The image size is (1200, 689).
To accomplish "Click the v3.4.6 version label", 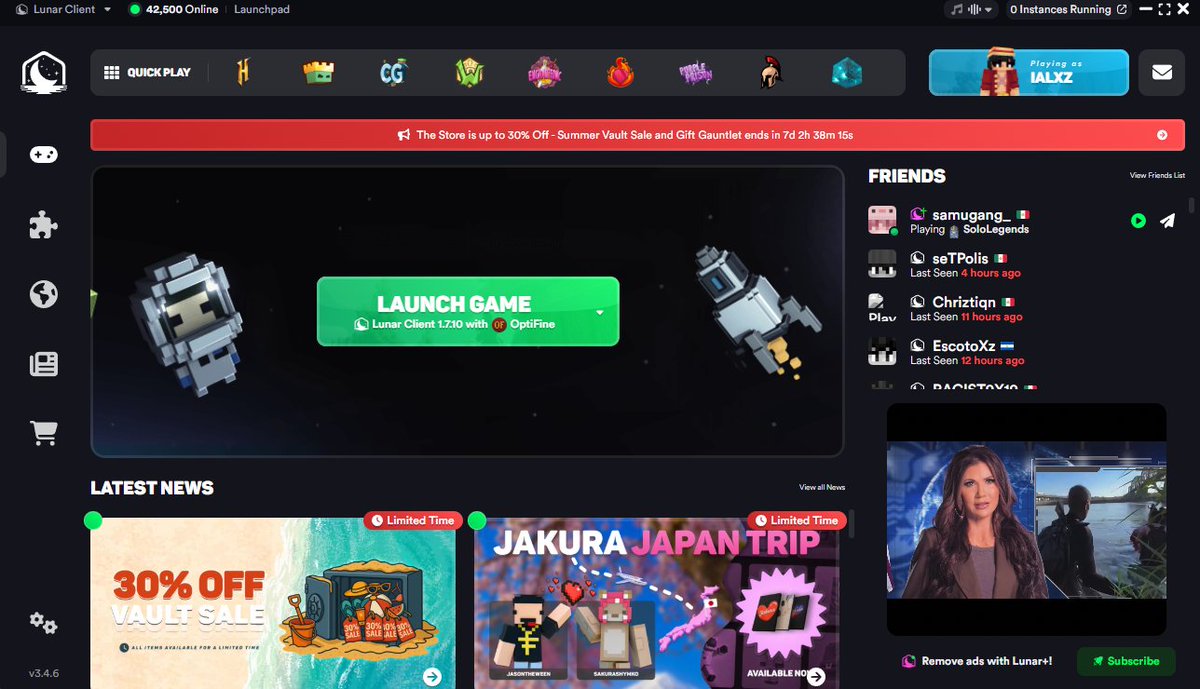I will tap(43, 674).
